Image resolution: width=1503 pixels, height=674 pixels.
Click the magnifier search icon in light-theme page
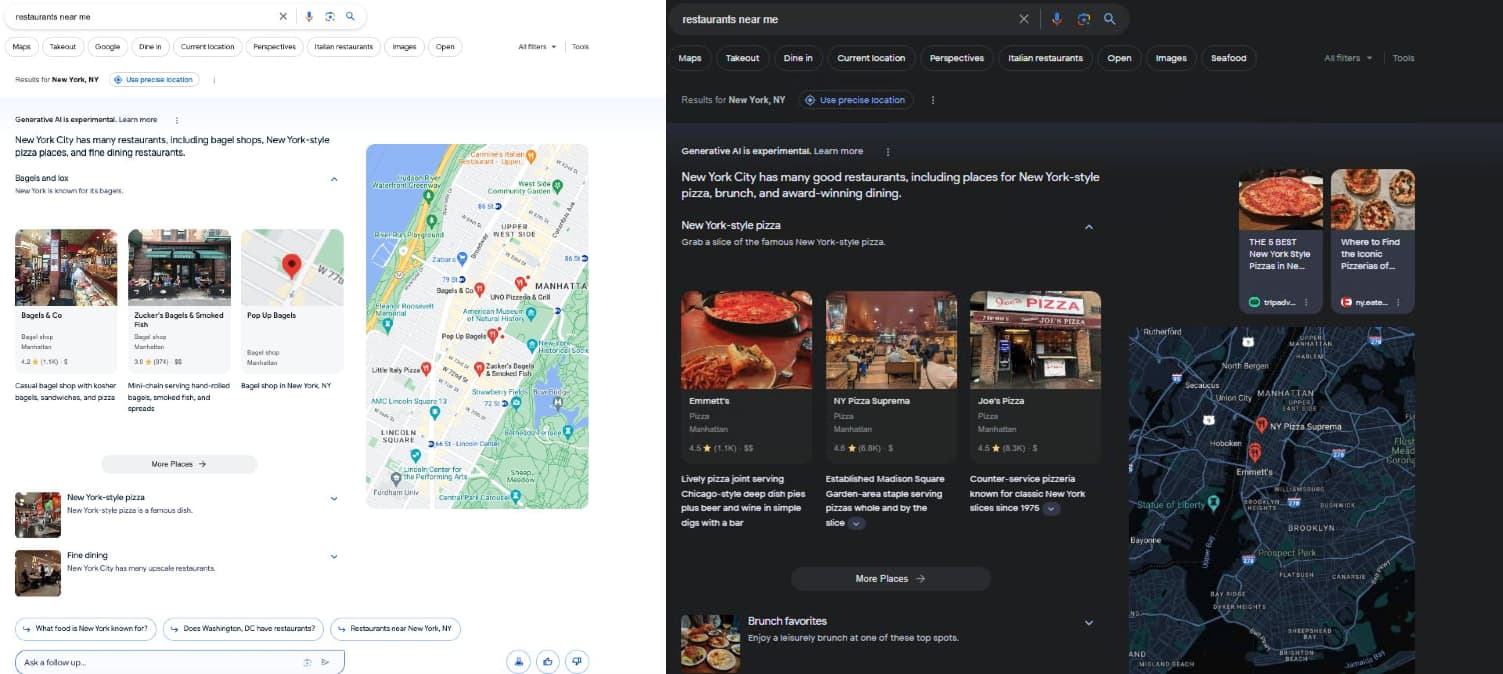coord(350,17)
